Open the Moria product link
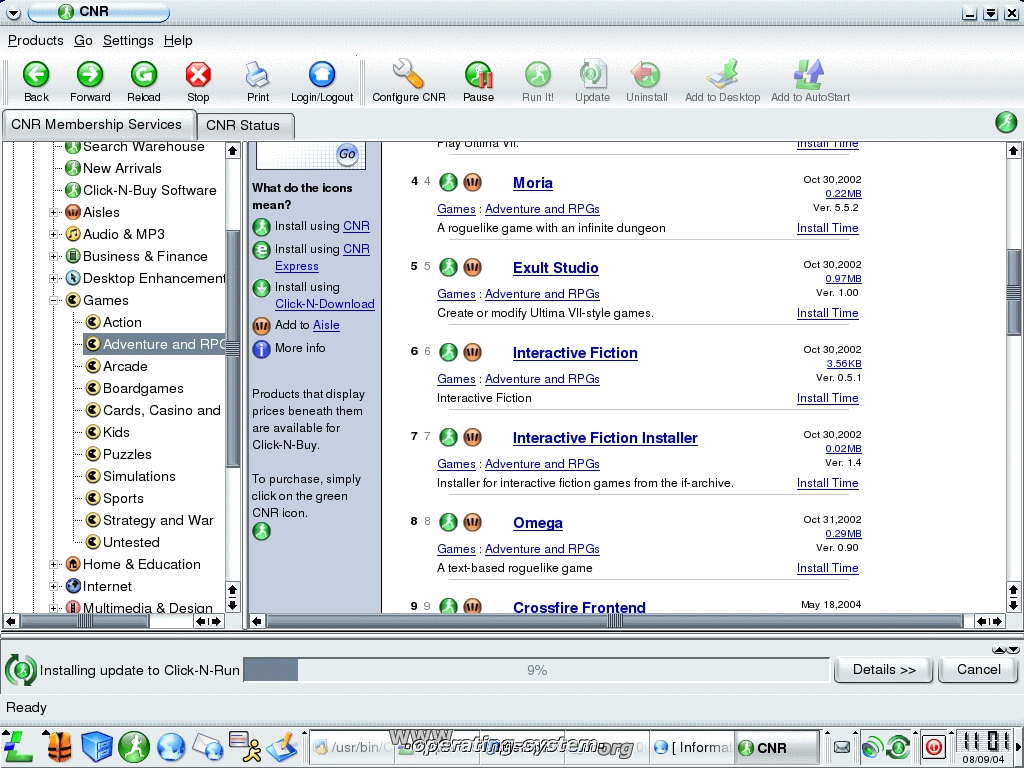 coord(532,183)
